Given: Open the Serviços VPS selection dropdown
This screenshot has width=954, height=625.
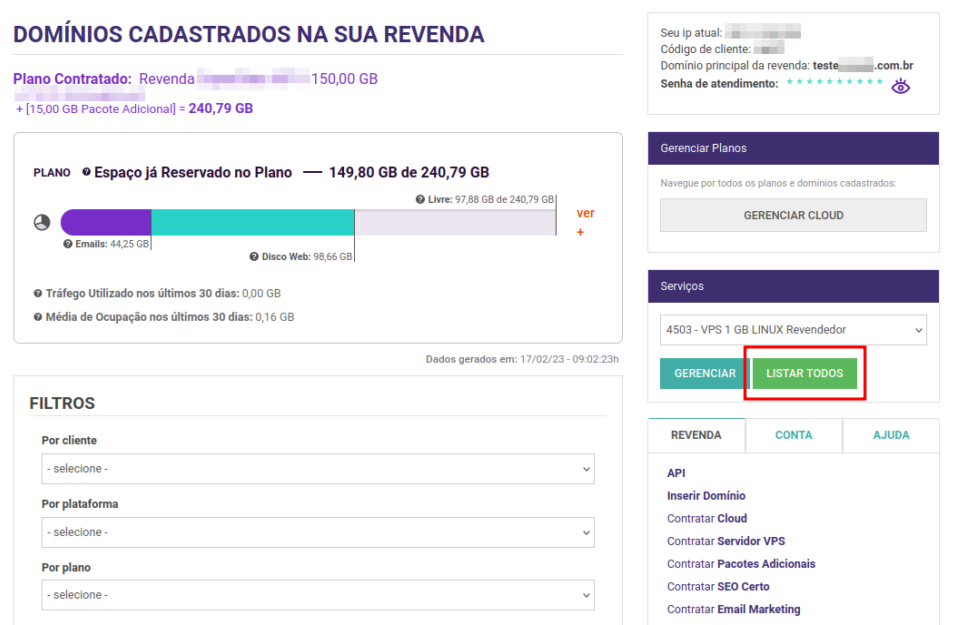Looking at the screenshot, I should click(793, 330).
